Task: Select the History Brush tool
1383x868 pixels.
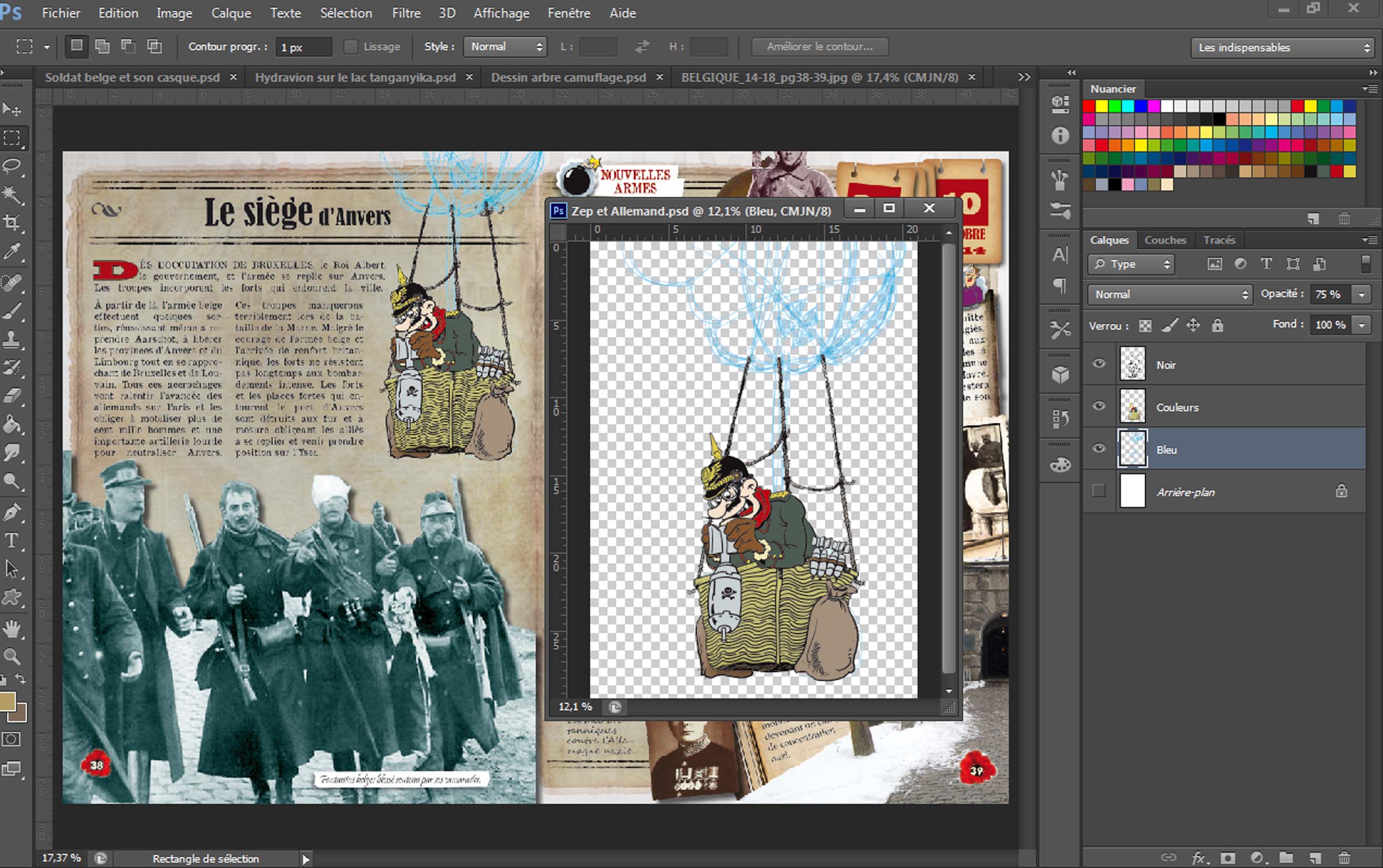Action: 12,367
